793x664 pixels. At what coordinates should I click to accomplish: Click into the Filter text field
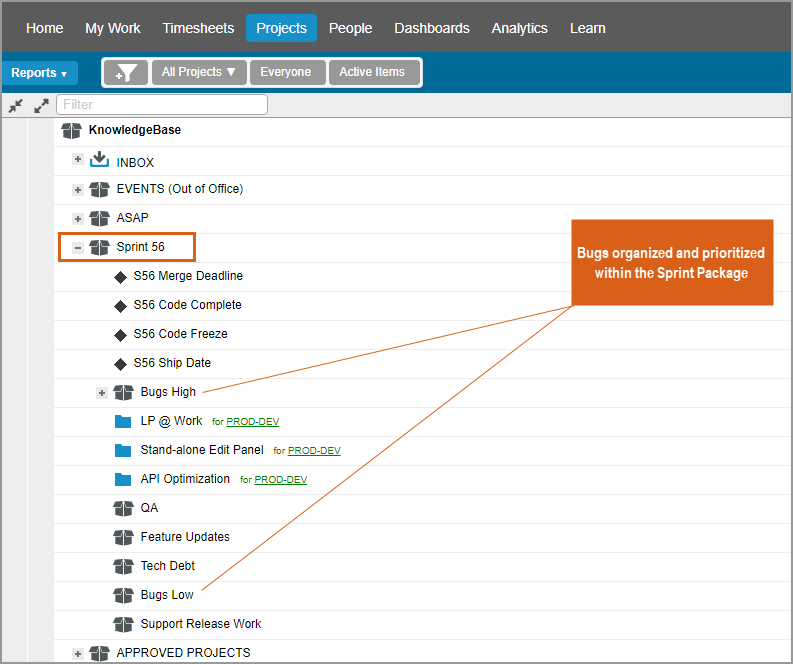tap(162, 104)
